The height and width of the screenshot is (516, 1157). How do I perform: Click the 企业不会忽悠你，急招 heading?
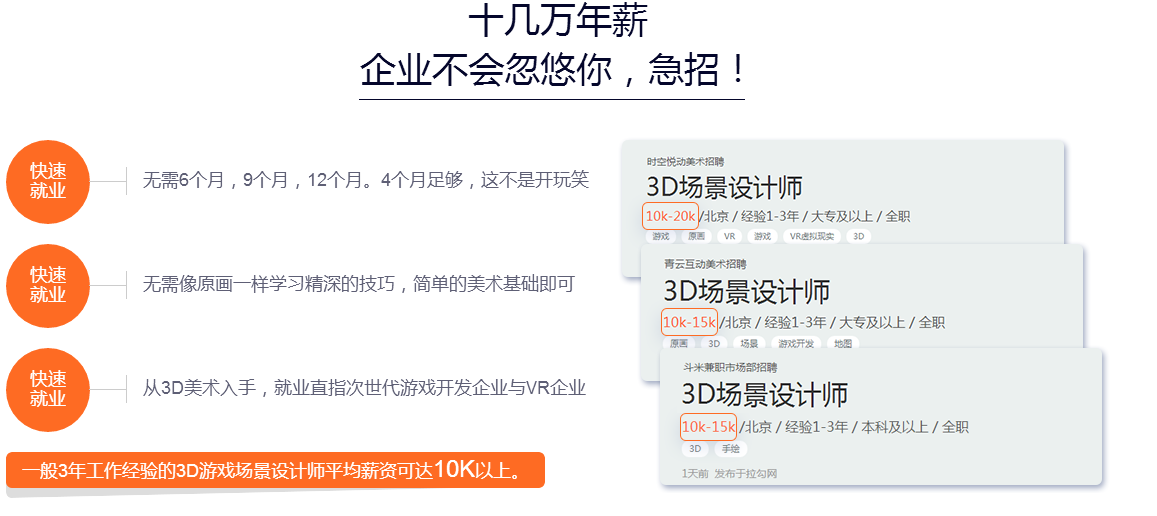tap(552, 70)
